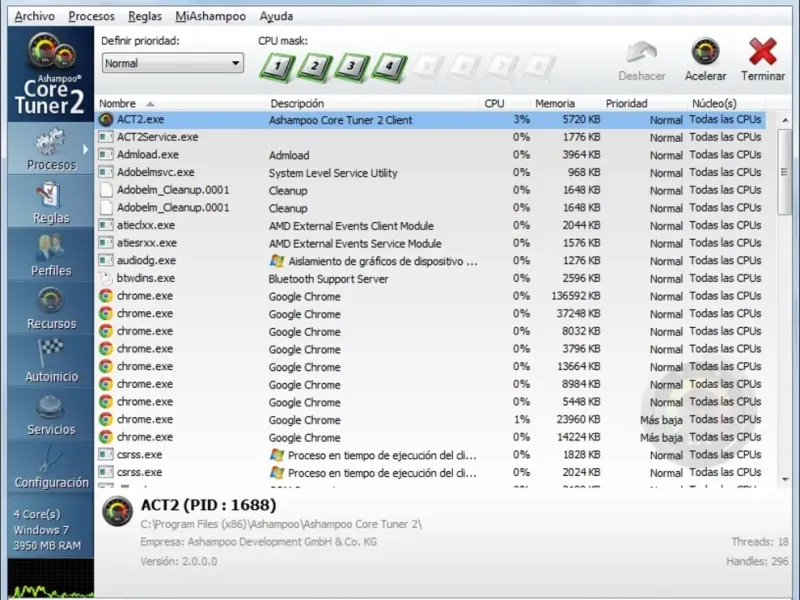The image size is (800, 600).
Task: Click AMD External Events Client Module text
Action: (x=351, y=226)
